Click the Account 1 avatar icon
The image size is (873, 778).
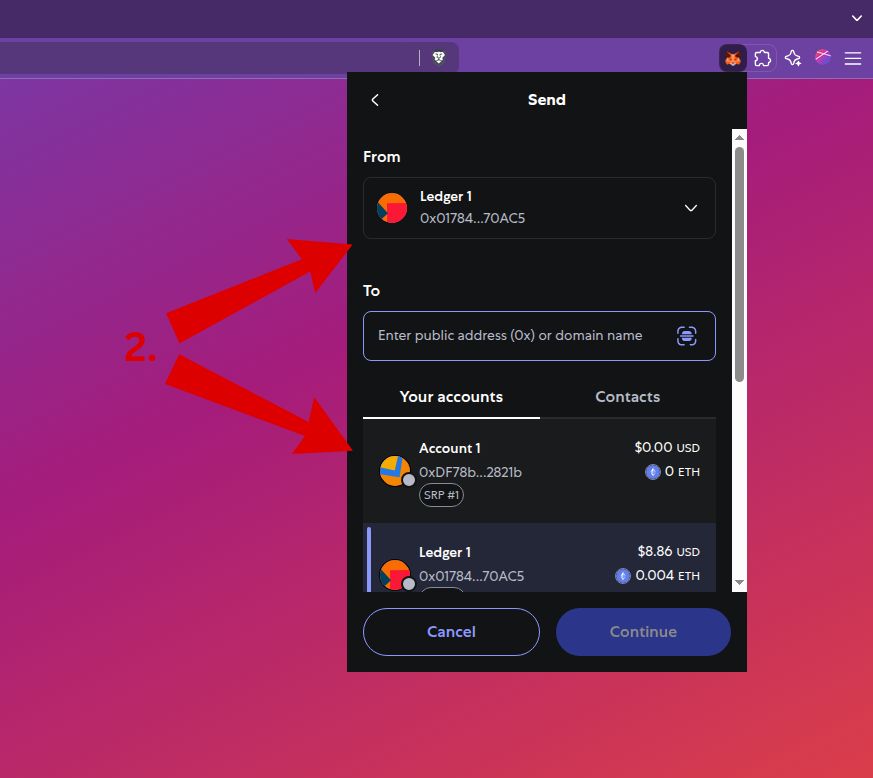click(395, 471)
